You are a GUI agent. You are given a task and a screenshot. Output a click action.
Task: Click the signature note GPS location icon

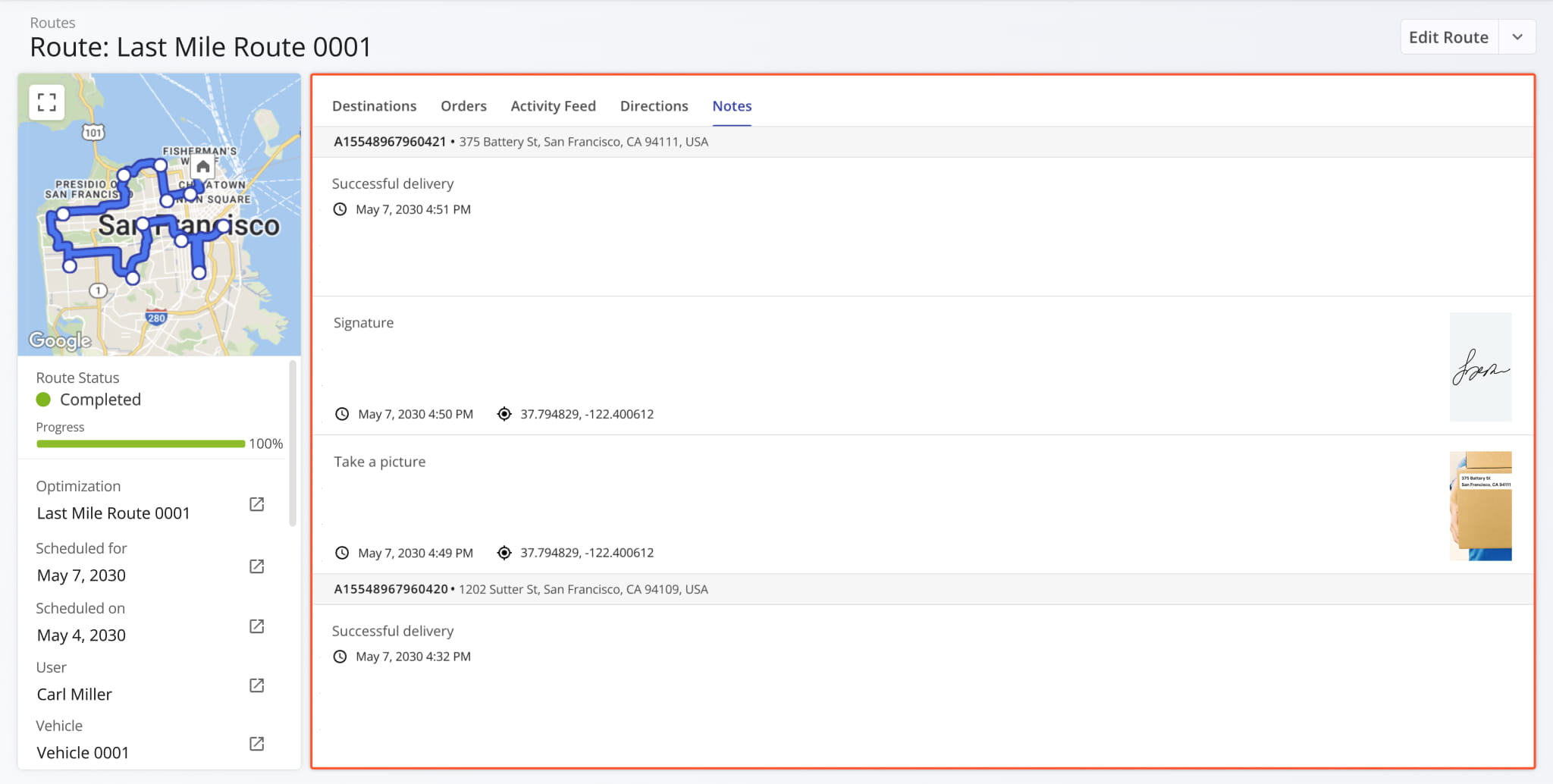[x=504, y=414]
